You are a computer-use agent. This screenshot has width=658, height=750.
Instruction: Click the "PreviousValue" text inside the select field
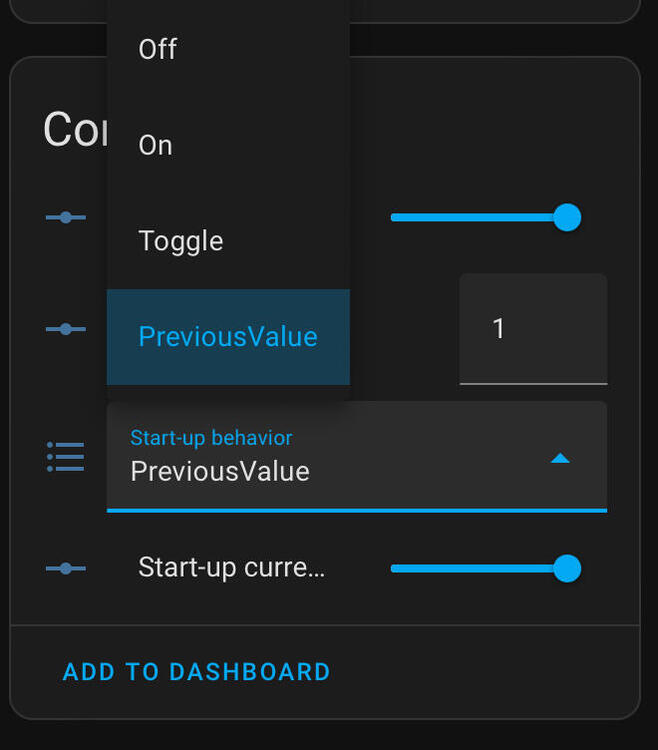pos(220,471)
